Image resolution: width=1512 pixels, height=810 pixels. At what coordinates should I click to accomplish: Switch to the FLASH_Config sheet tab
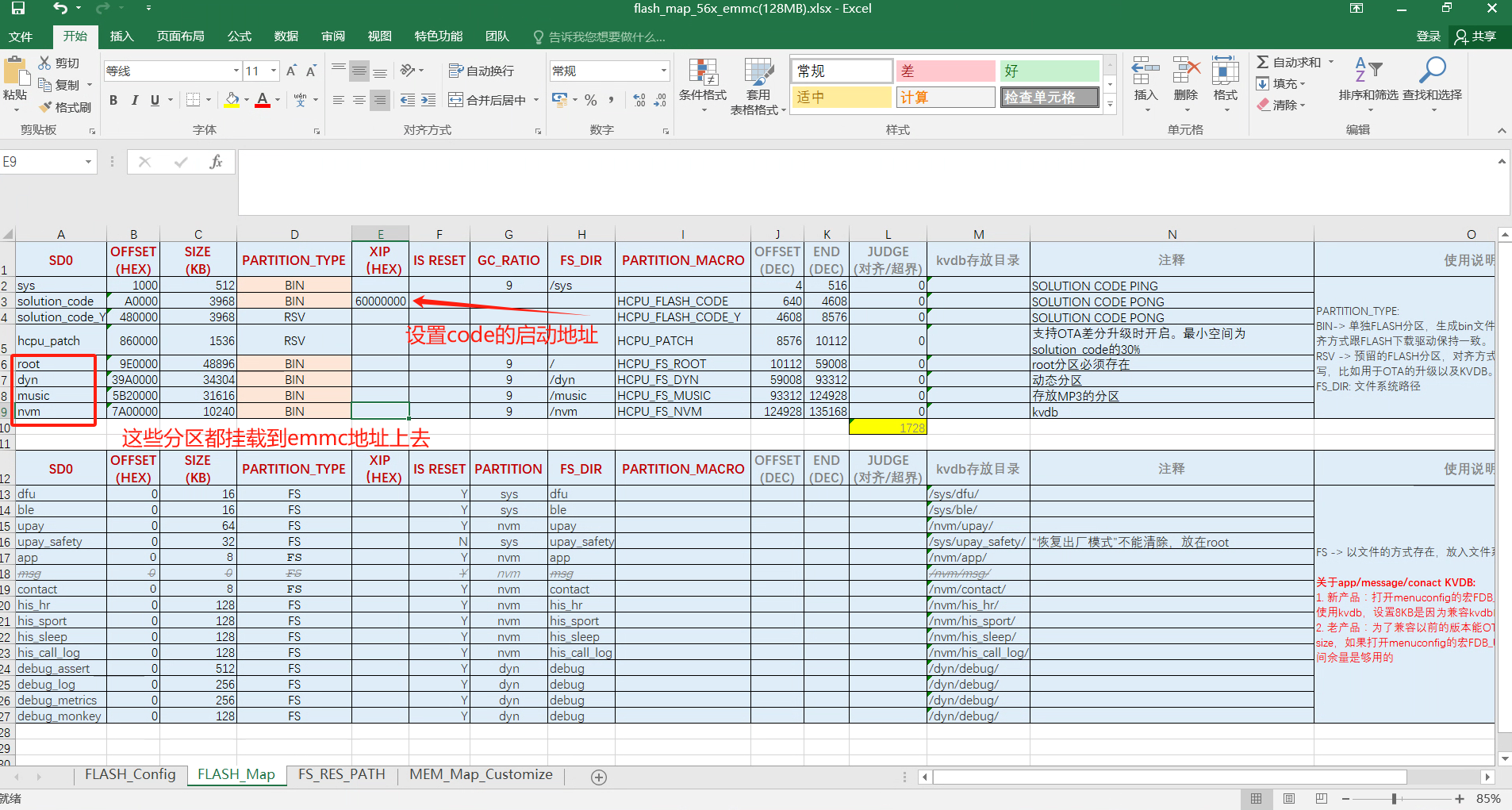point(130,774)
